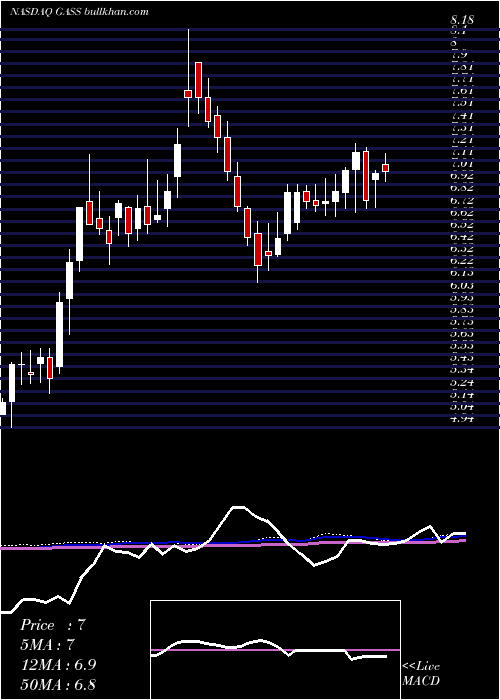500x700 pixels.
Task: Select the 8.18 top price axis label
Action: [x=462, y=20]
